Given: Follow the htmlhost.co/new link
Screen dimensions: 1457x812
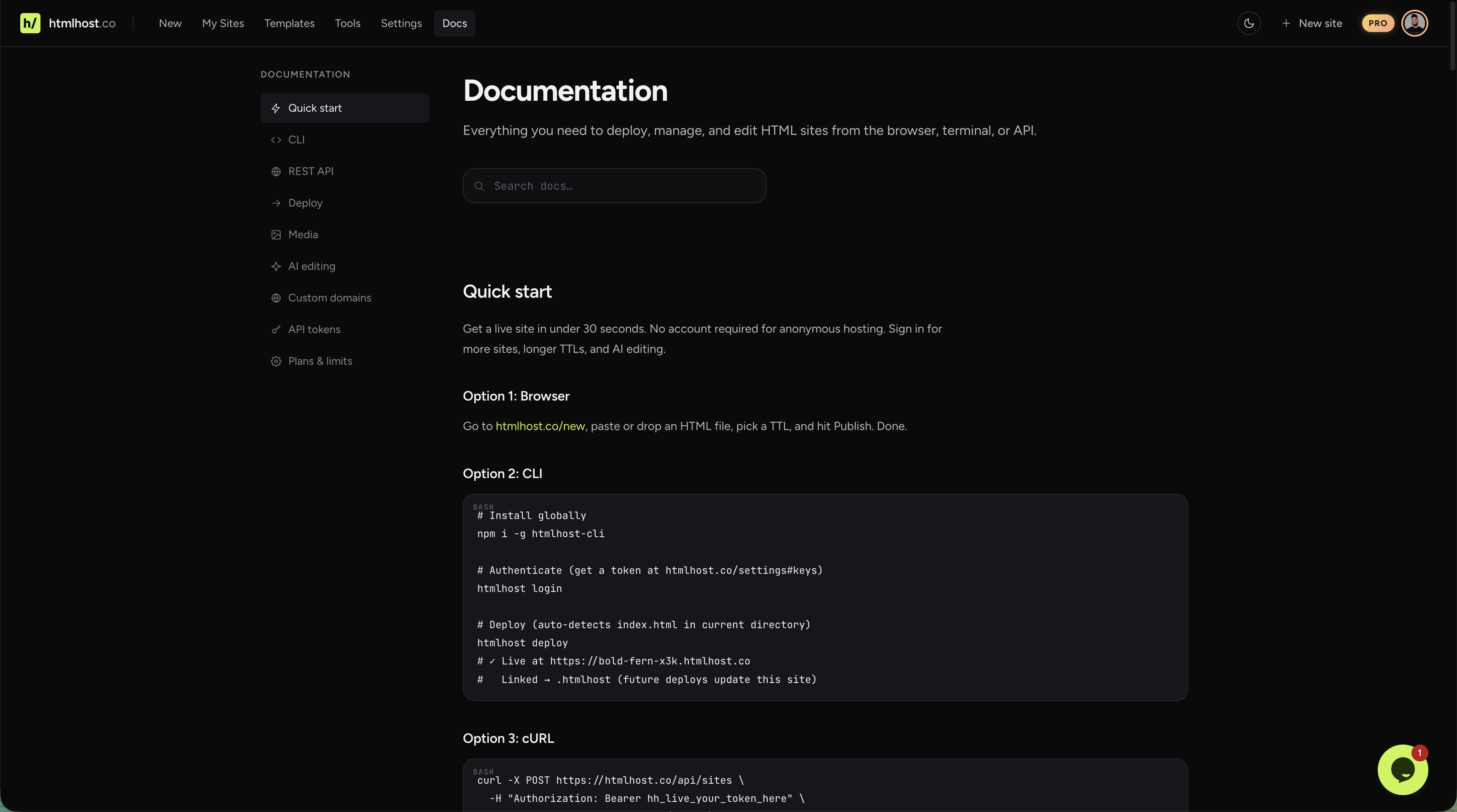Looking at the screenshot, I should [x=540, y=426].
